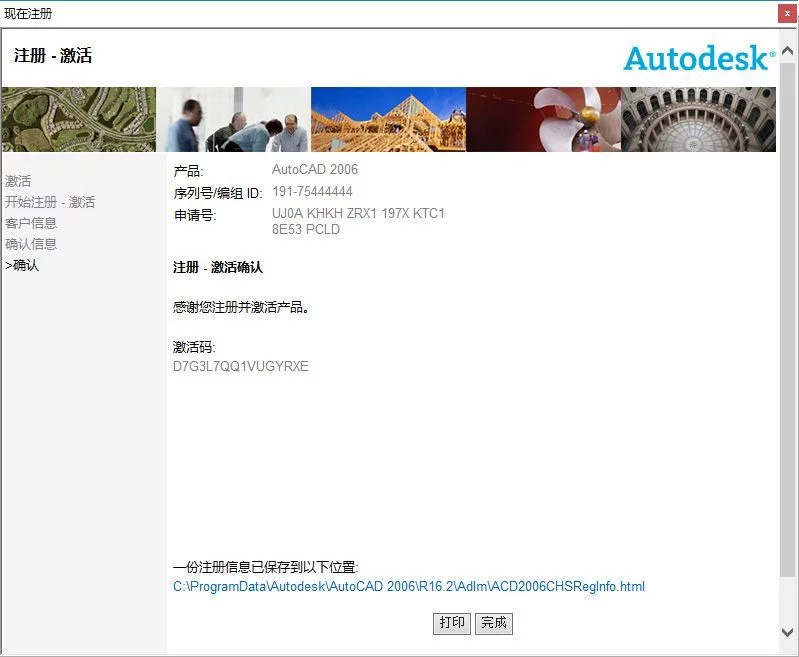Close the 现在注册 dialog window
Screen dimensions: 799x657
coord(787,14)
